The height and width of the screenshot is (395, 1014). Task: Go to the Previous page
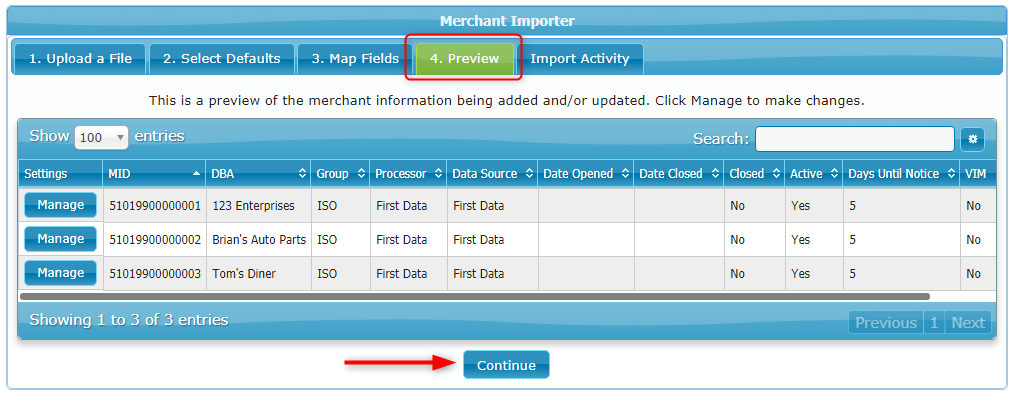[885, 323]
